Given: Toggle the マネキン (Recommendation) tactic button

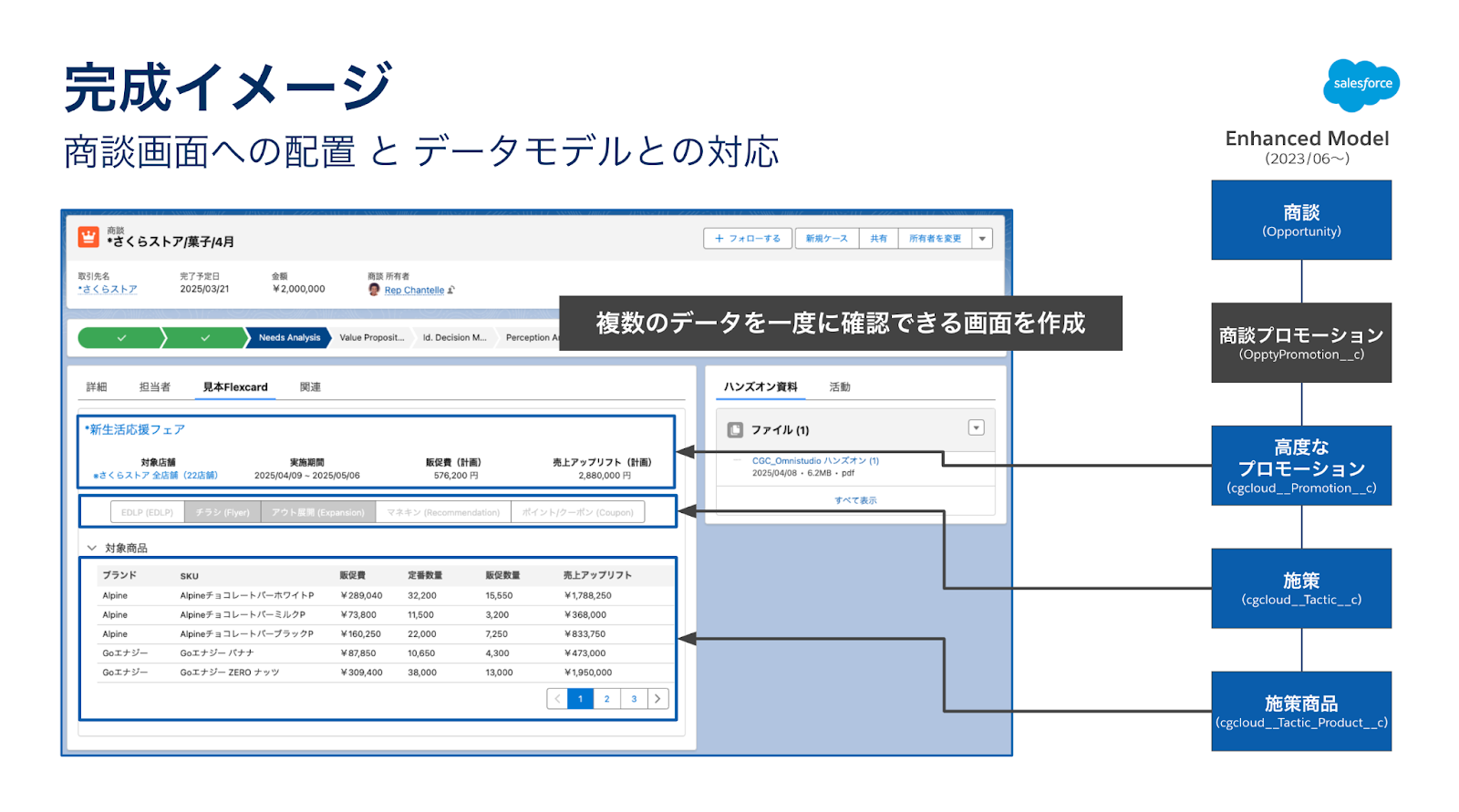Looking at the screenshot, I should (x=443, y=512).
